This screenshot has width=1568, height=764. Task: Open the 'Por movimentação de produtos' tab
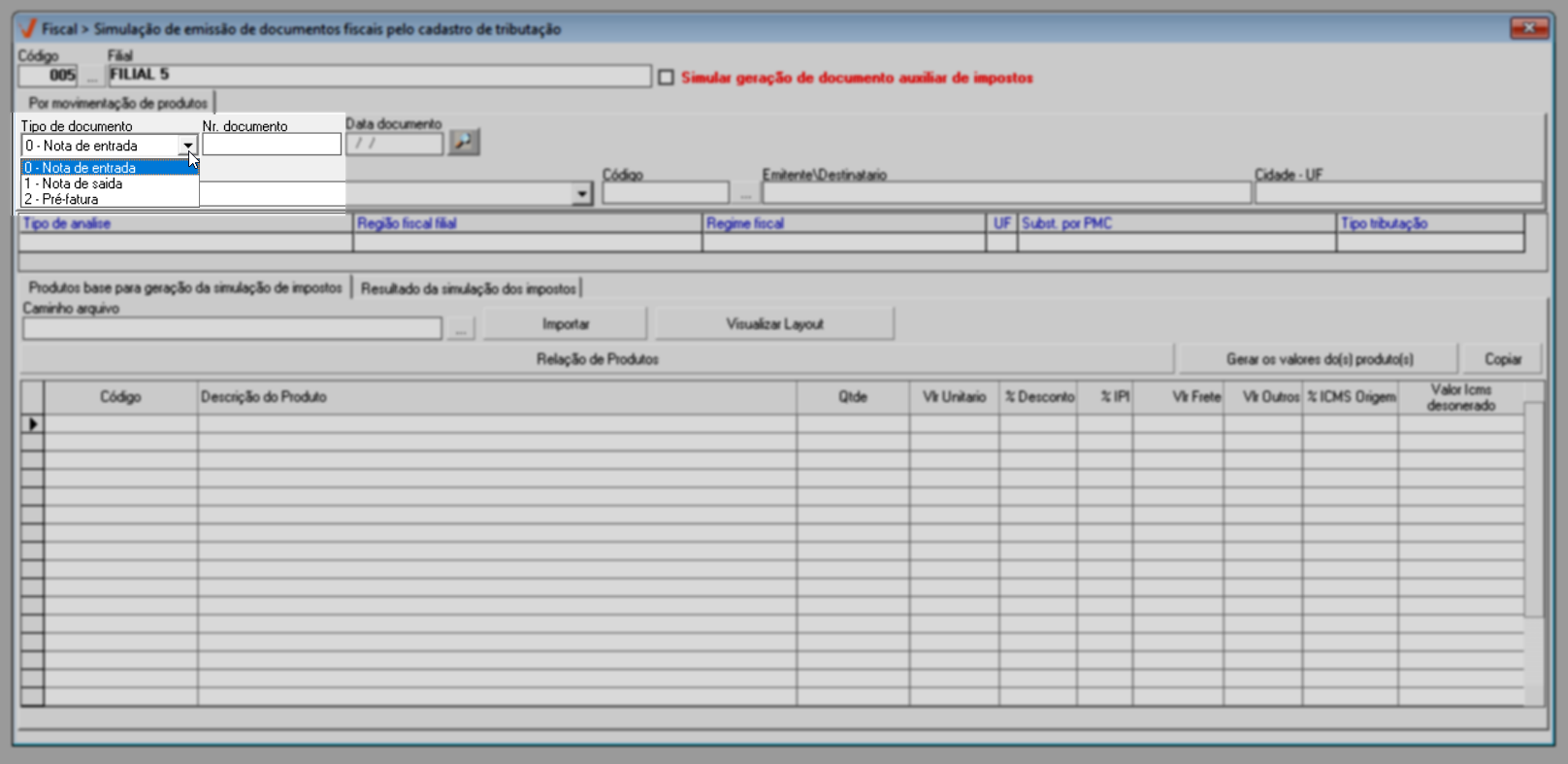117,103
